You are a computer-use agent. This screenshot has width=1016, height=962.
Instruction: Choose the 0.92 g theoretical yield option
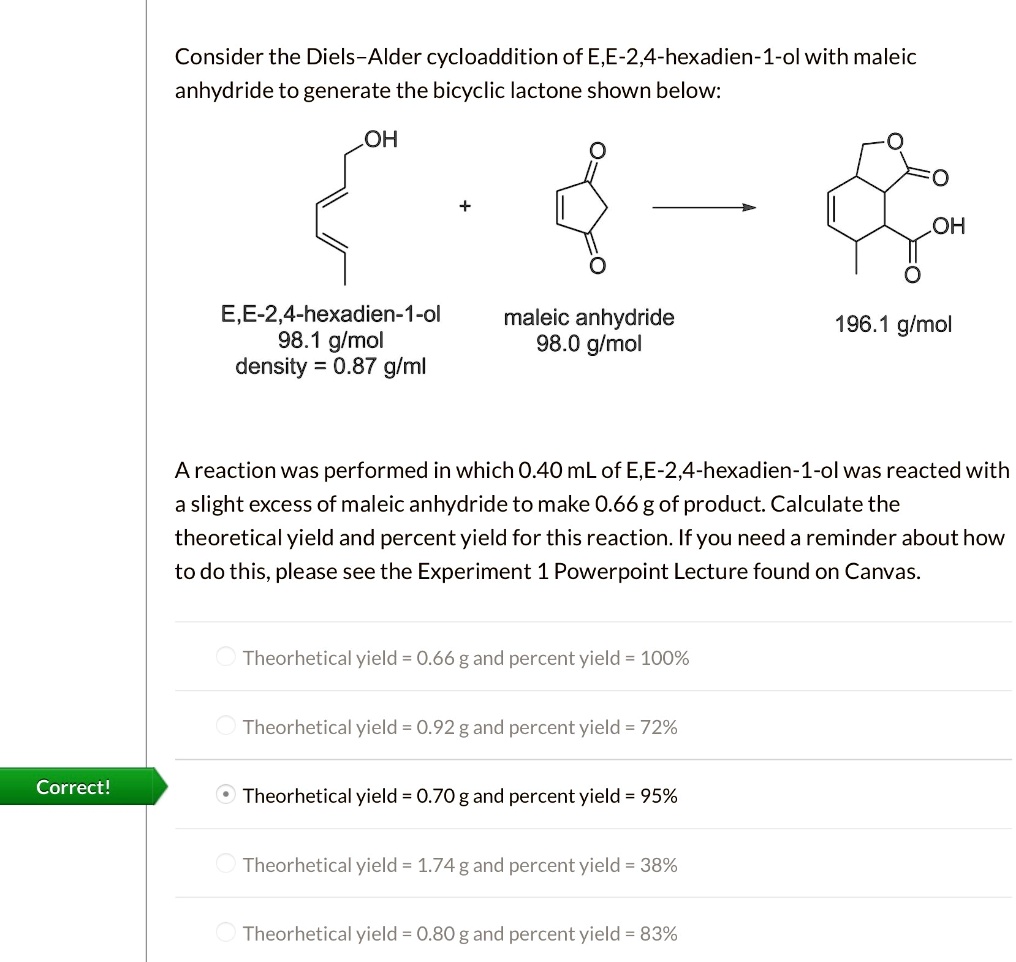[458, 727]
